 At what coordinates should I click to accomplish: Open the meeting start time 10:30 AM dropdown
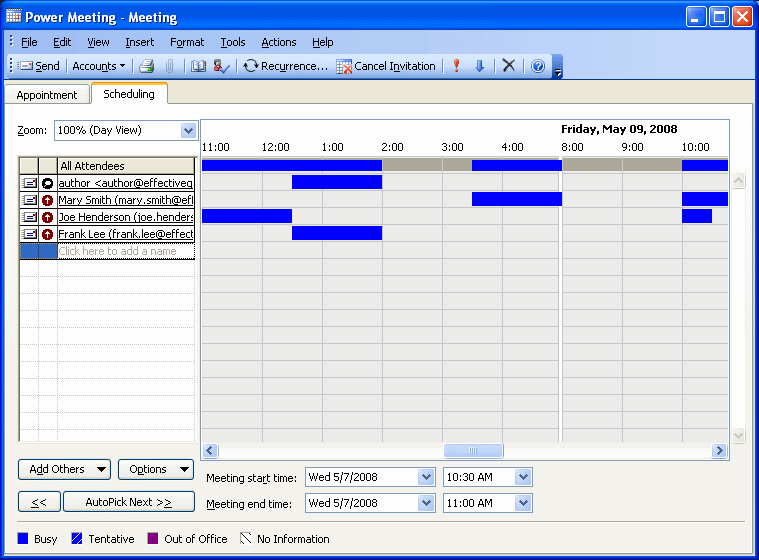click(x=523, y=477)
